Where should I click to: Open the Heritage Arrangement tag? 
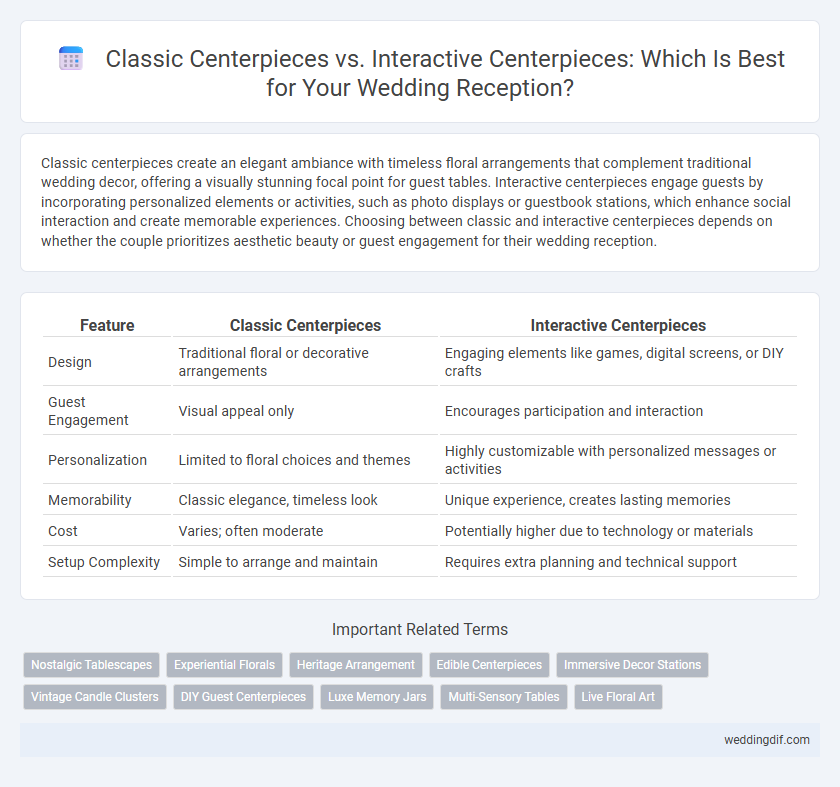[356, 665]
